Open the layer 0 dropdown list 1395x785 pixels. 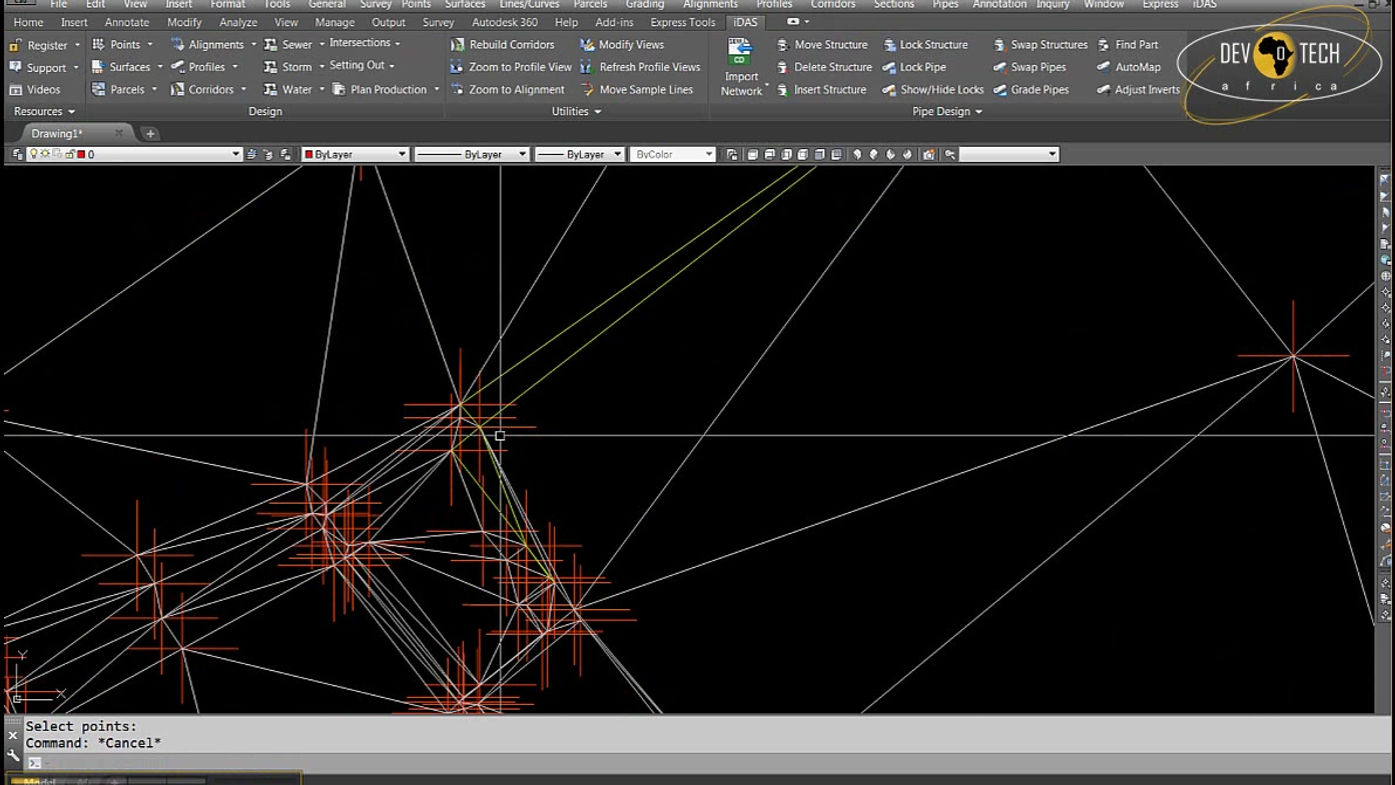[x=236, y=154]
